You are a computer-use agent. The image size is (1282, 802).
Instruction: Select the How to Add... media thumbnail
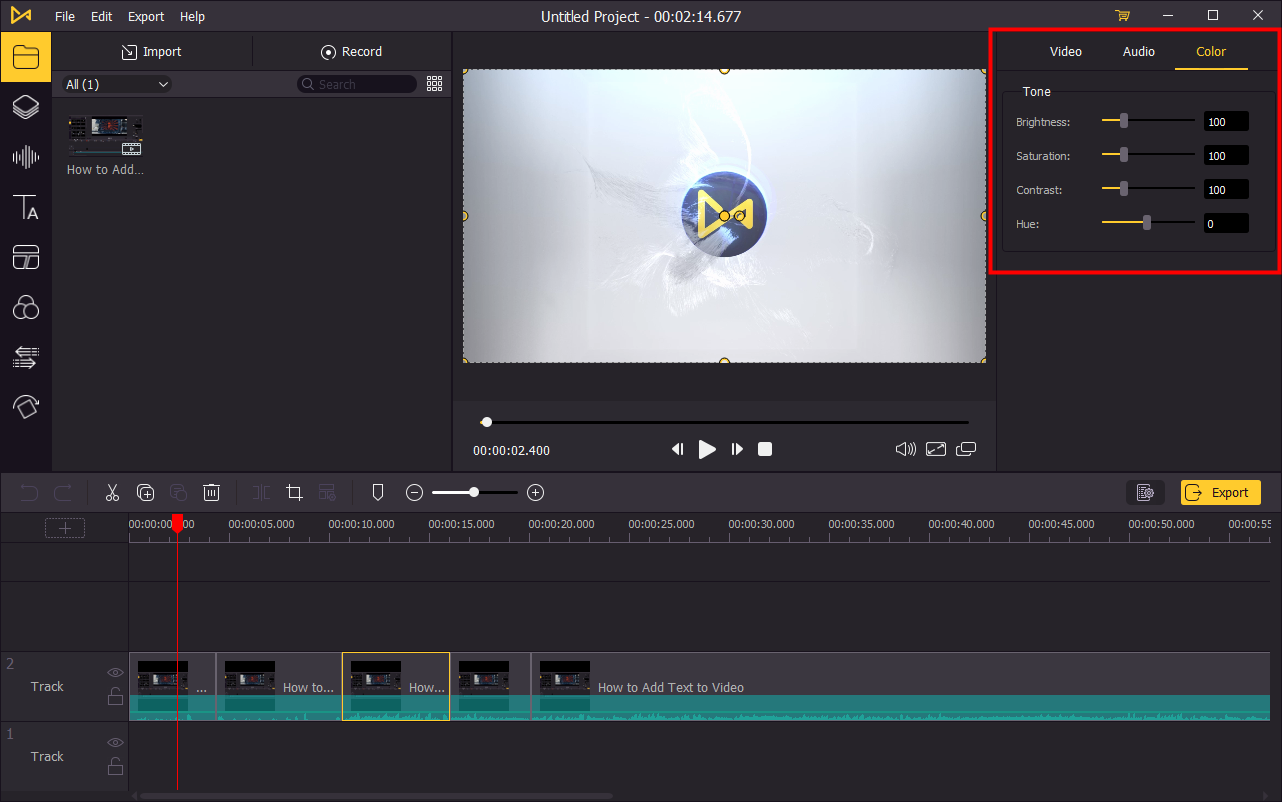[x=105, y=137]
